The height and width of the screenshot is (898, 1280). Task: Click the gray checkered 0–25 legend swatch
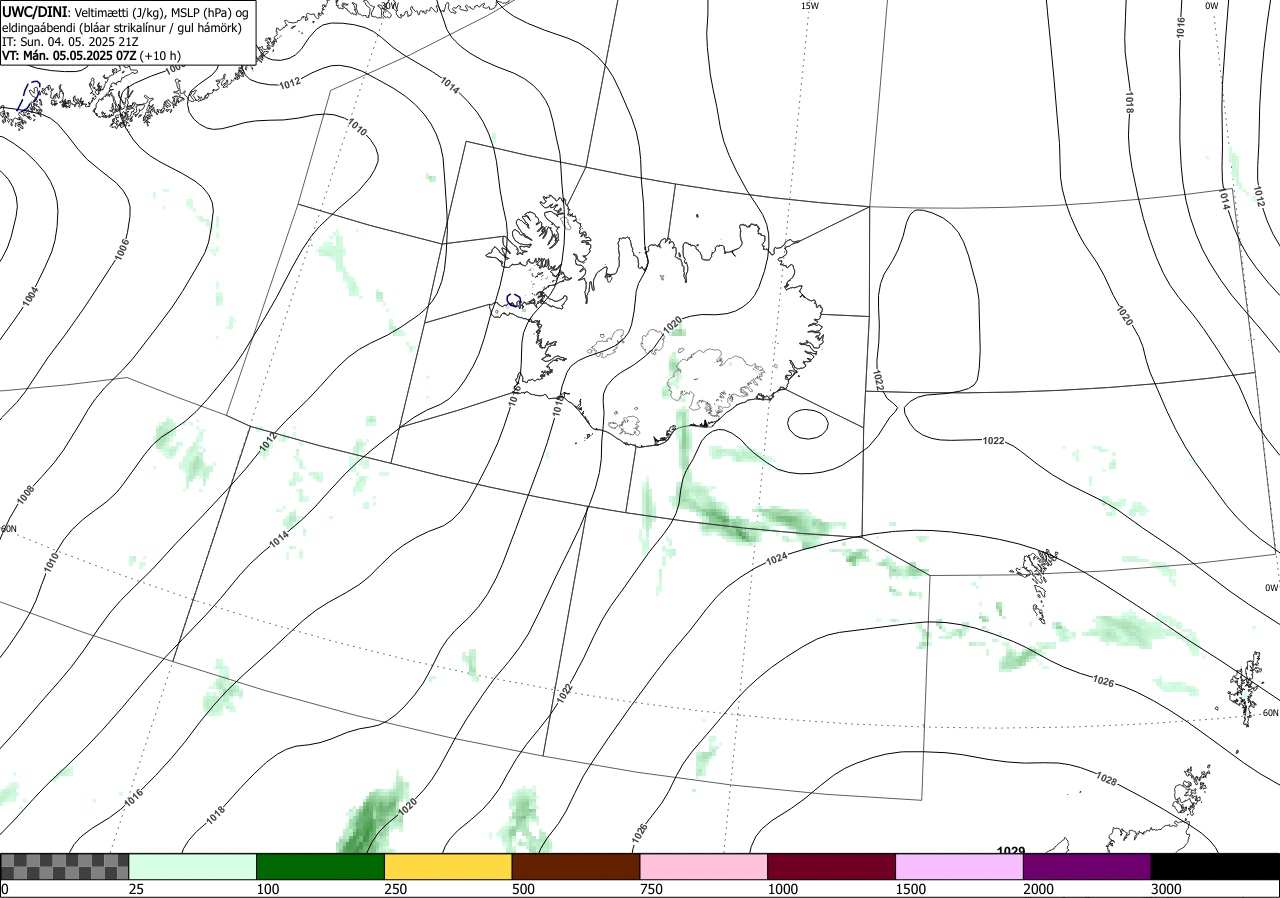tap(65, 866)
